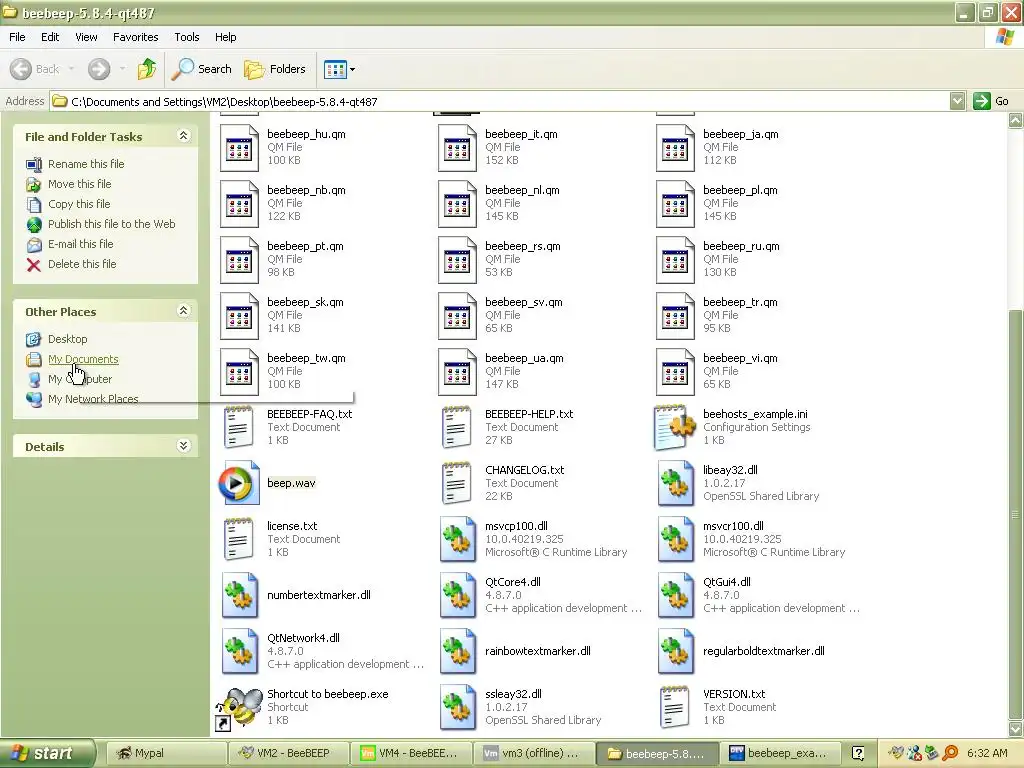Click Rename this file link
1024x768 pixels.
click(x=86, y=164)
